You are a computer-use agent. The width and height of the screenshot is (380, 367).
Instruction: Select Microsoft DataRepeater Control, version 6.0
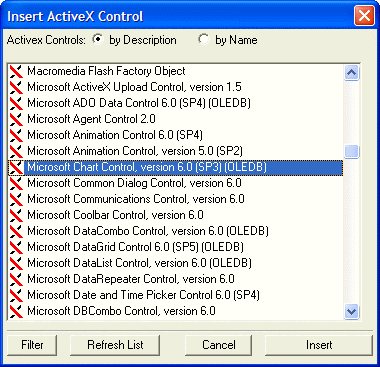click(x=131, y=279)
